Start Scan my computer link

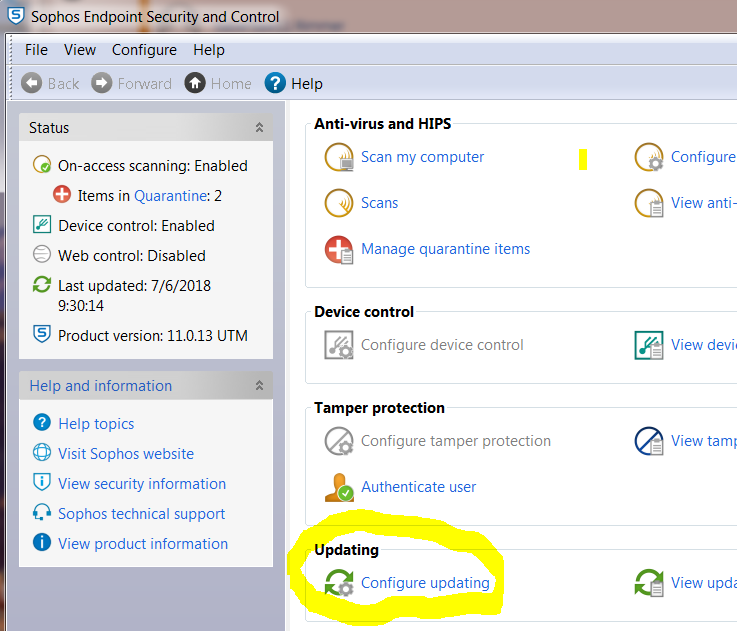pos(423,157)
